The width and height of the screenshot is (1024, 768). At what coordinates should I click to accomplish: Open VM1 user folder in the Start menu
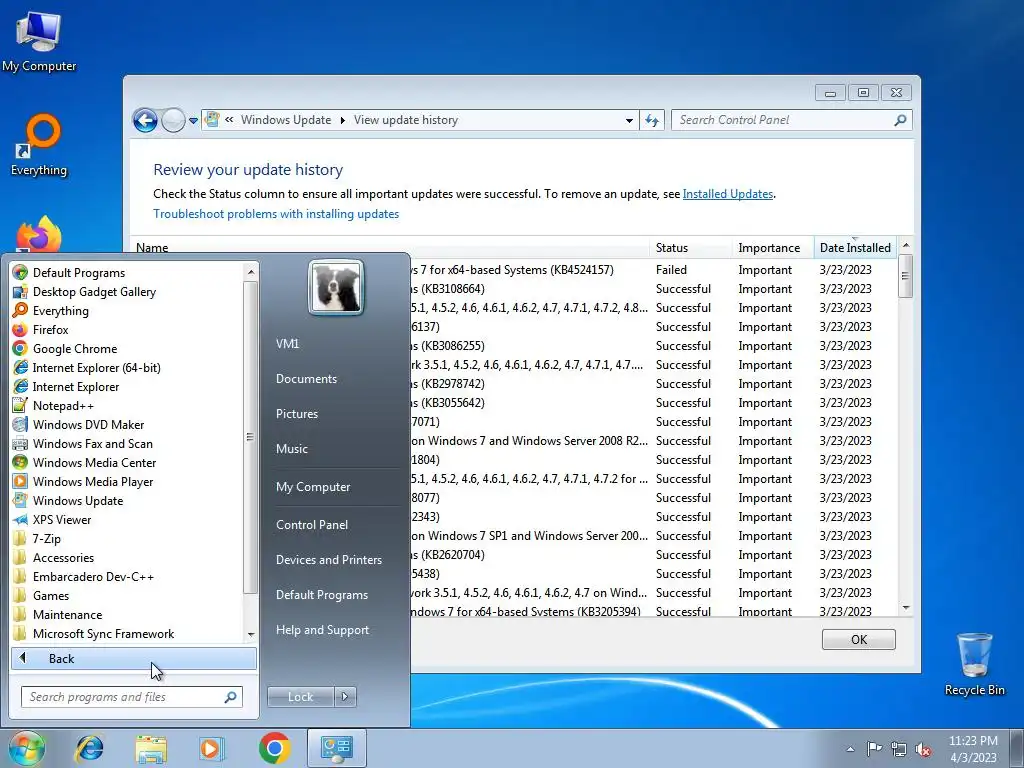tap(287, 344)
